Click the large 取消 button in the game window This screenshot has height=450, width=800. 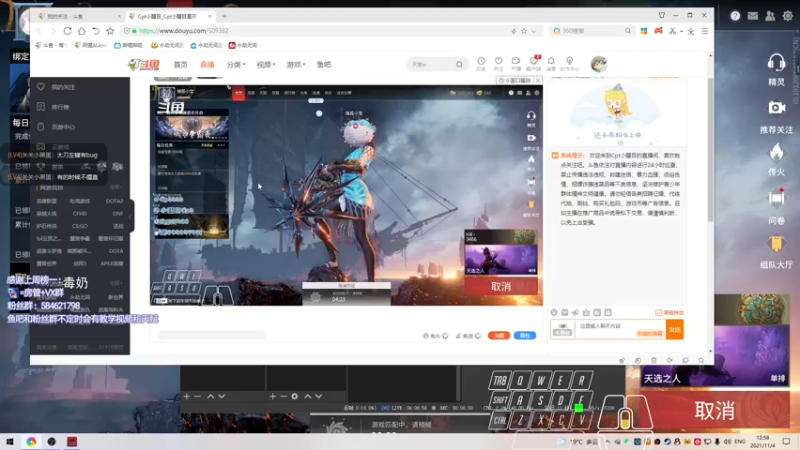coord(715,410)
